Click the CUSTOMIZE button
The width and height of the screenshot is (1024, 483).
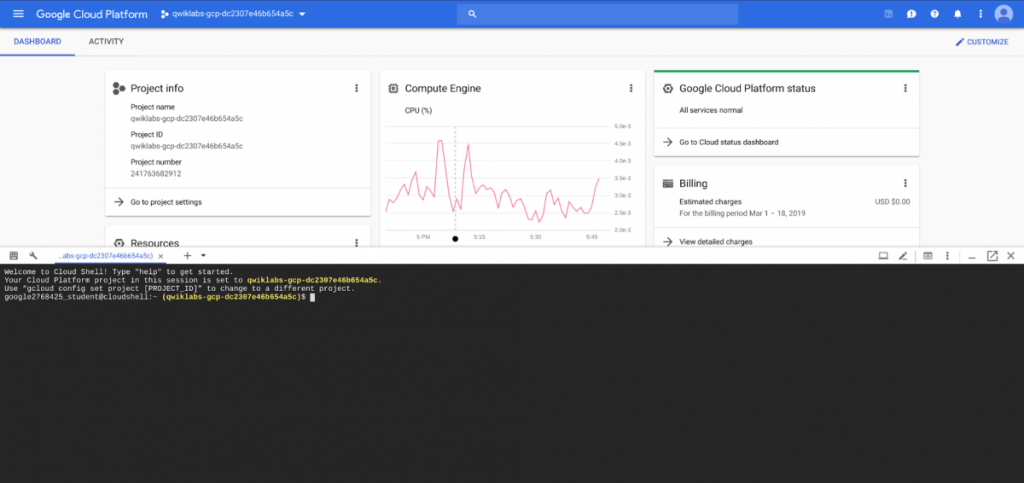[982, 42]
